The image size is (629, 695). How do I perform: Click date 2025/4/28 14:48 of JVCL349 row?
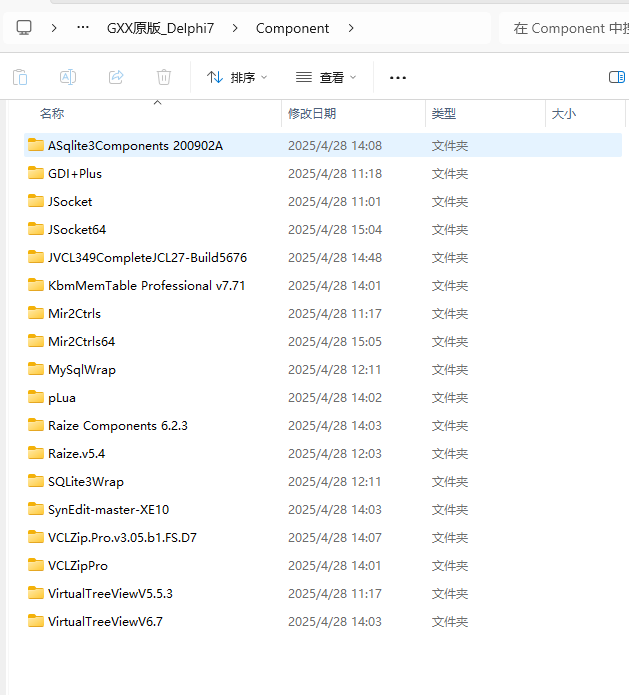click(335, 258)
